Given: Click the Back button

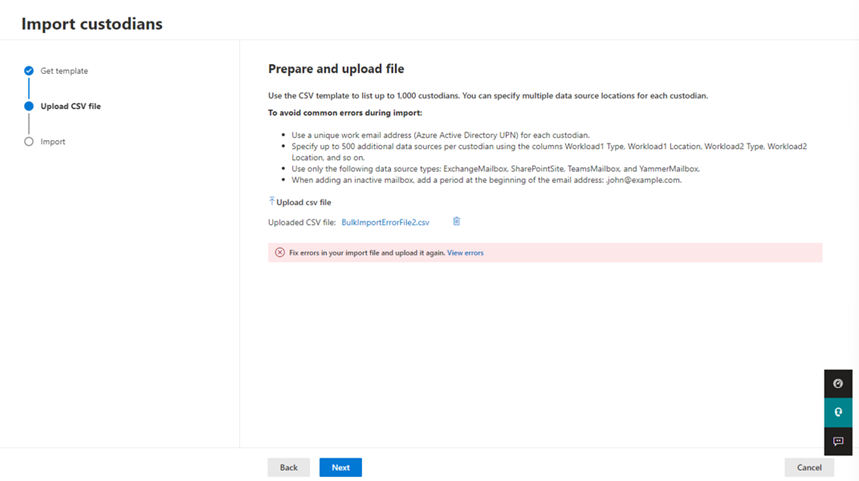Looking at the screenshot, I should coord(289,467).
